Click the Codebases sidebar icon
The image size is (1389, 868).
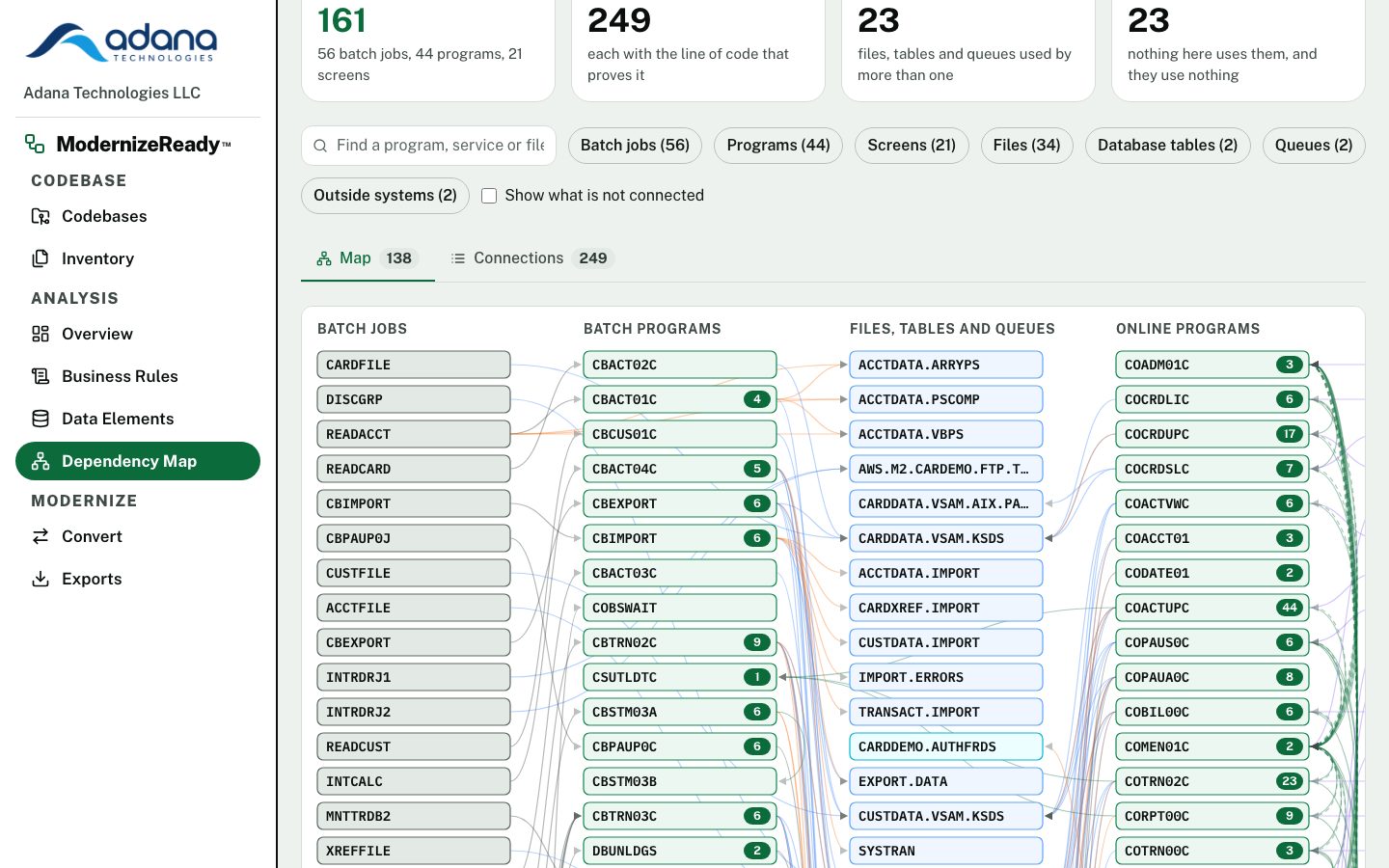(x=41, y=216)
